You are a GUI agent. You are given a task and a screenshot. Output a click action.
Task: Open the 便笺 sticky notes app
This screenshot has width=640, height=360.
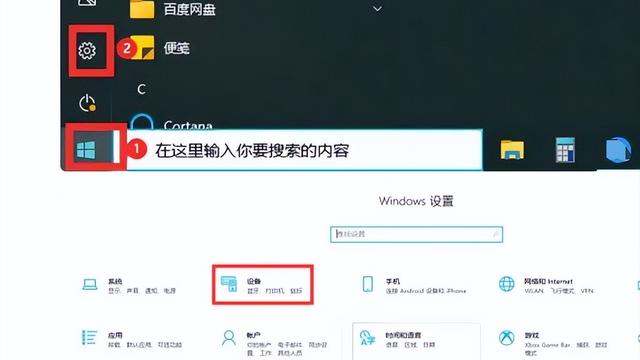pyautogui.click(x=159, y=48)
